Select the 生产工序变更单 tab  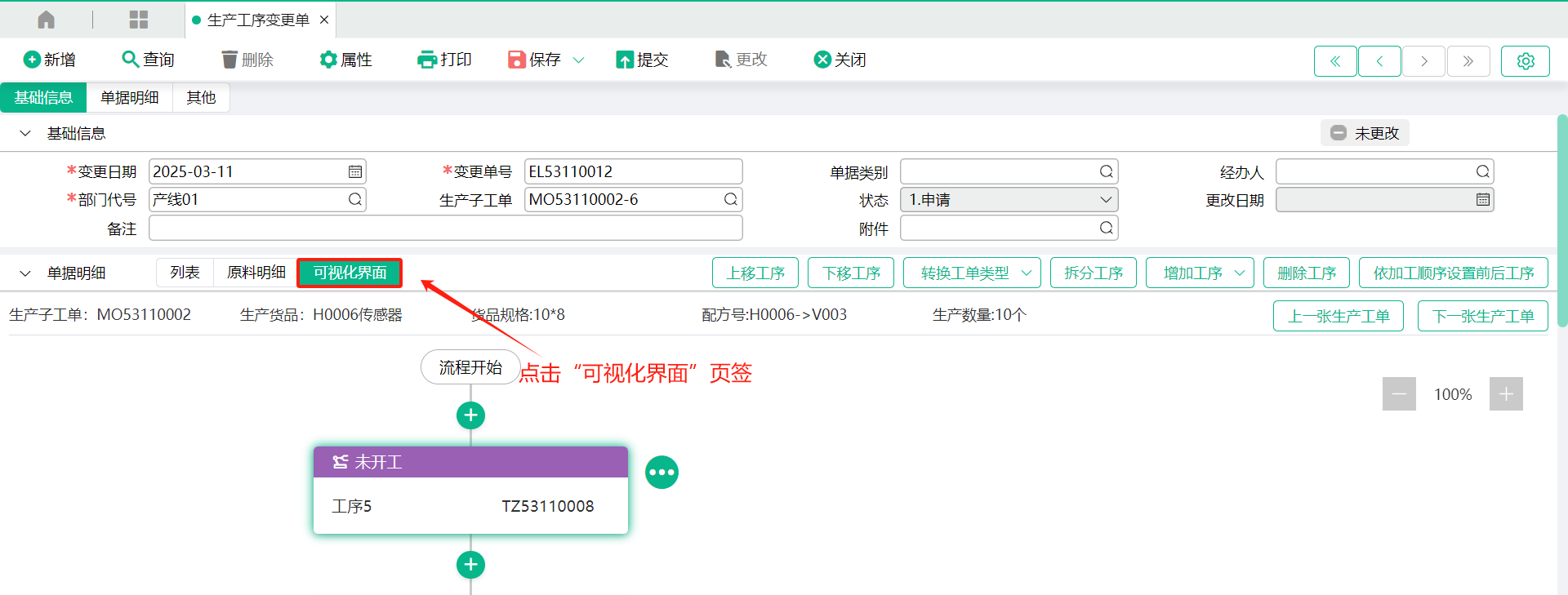coord(257,20)
